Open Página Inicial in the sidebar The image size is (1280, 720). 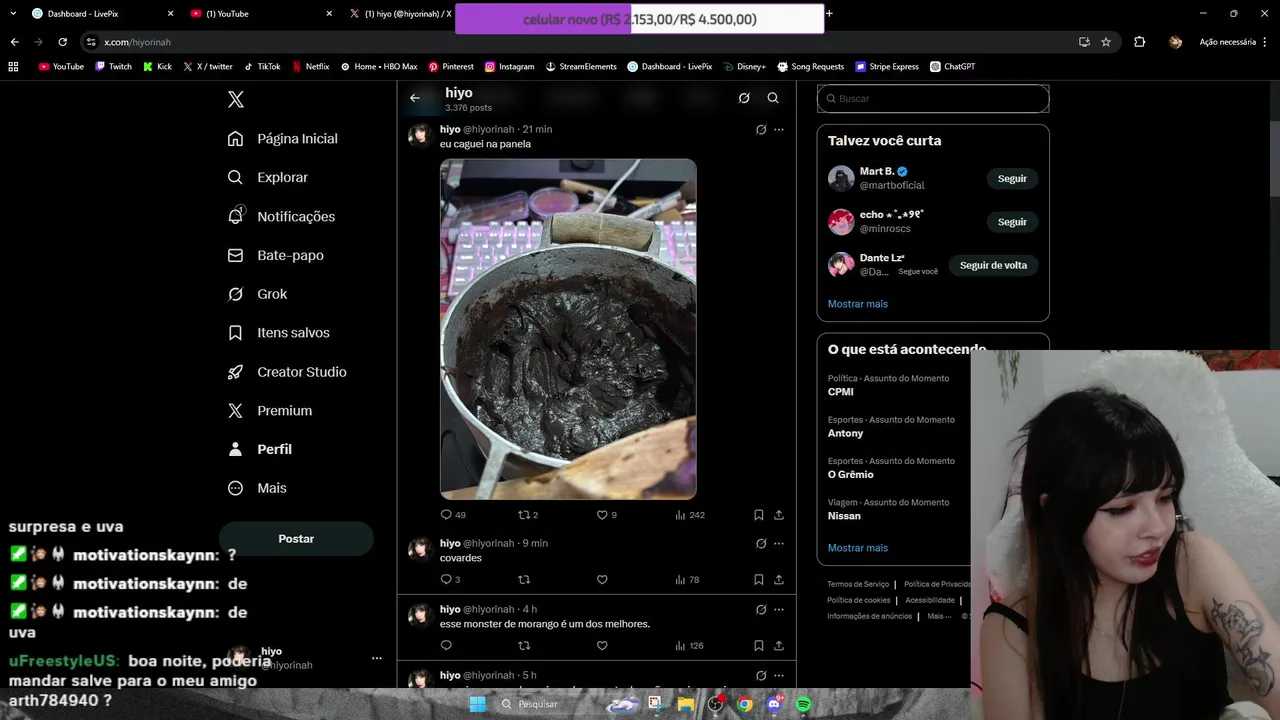tap(283, 139)
